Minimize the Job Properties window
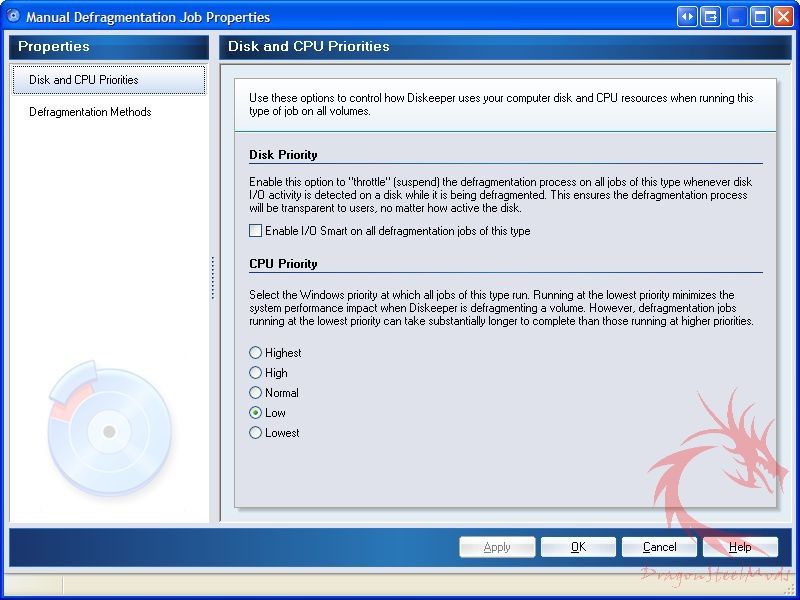The width and height of the screenshot is (800, 600). tap(737, 17)
